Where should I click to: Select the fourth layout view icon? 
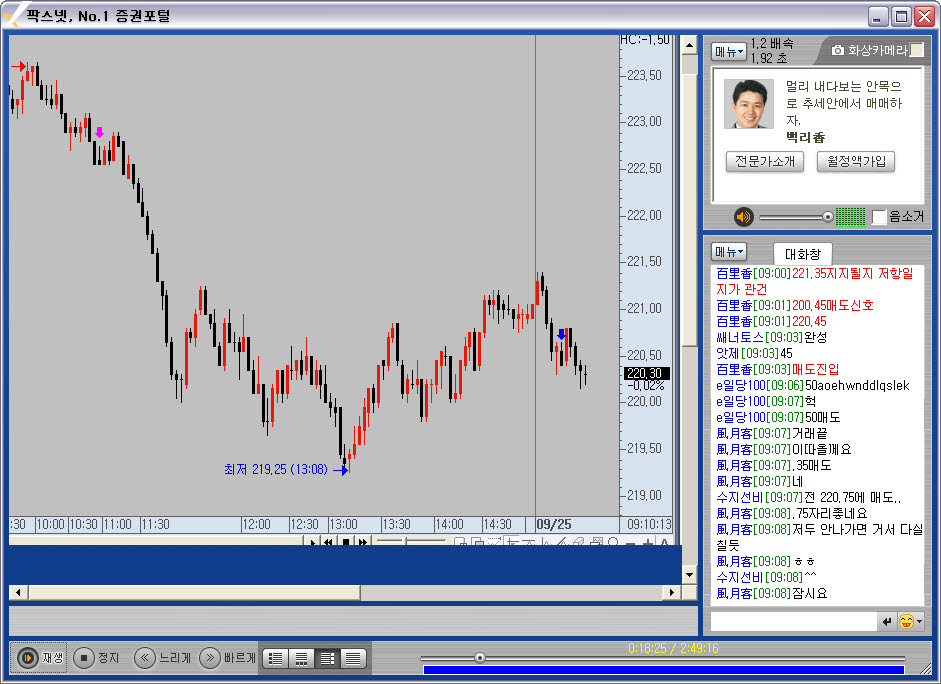(353, 658)
